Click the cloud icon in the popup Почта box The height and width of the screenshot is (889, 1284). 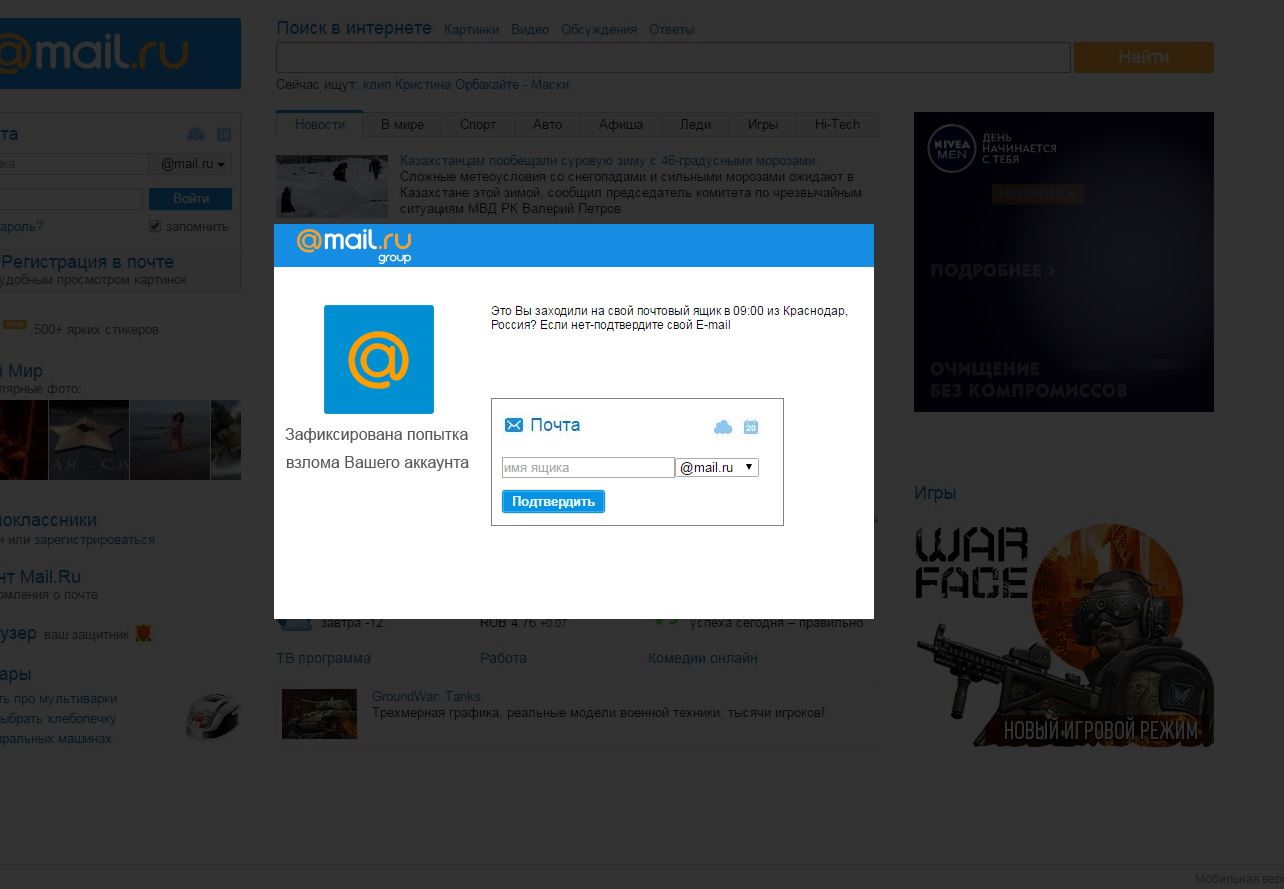723,427
